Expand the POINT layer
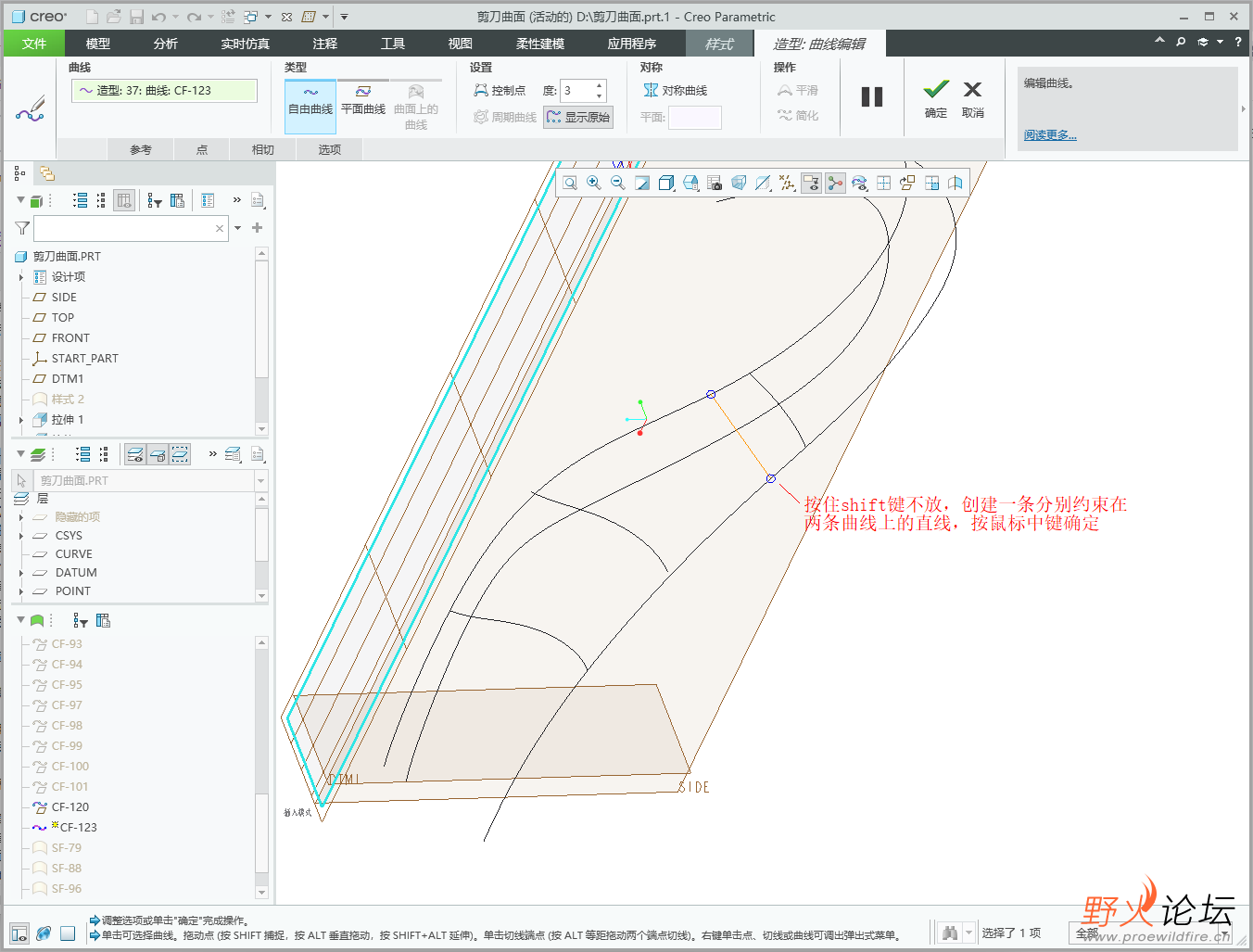The height and width of the screenshot is (952, 1253). 21,591
